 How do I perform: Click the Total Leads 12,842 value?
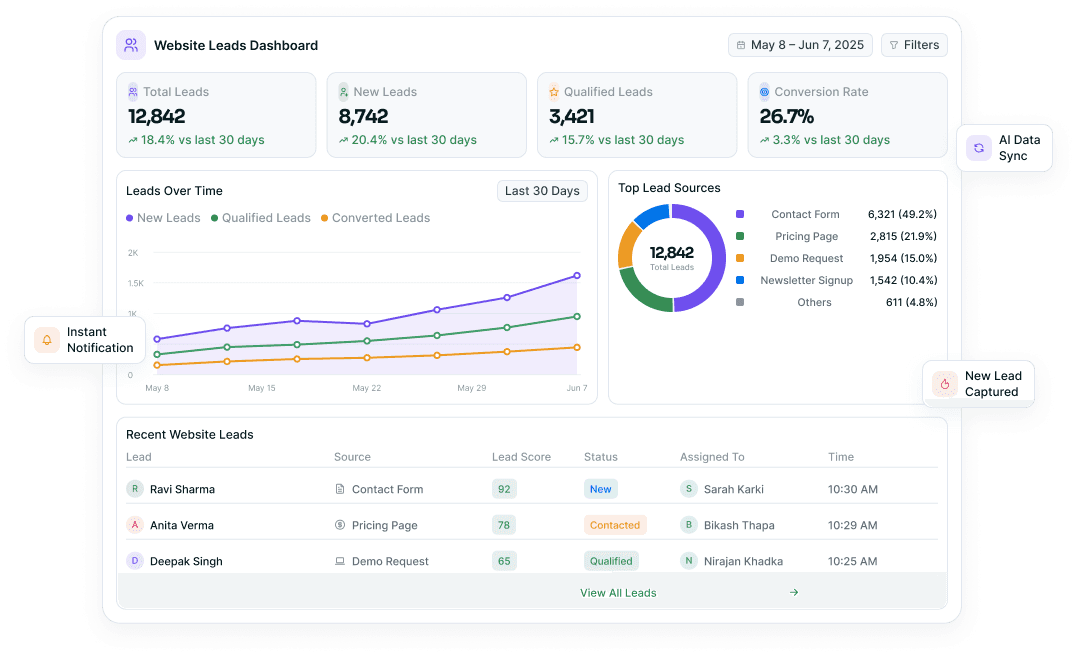(x=157, y=116)
